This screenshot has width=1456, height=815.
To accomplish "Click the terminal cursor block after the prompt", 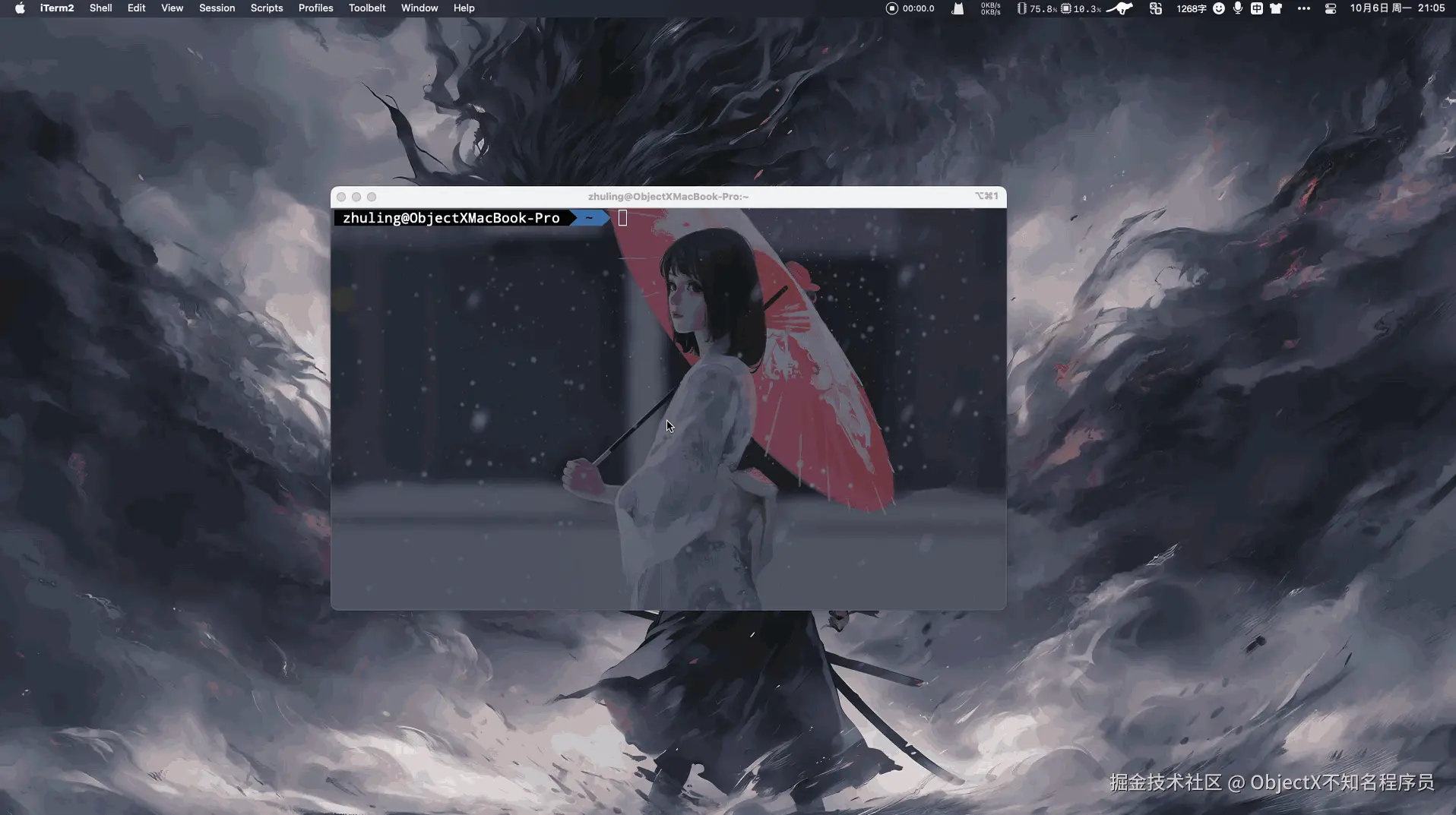I will pos(623,218).
